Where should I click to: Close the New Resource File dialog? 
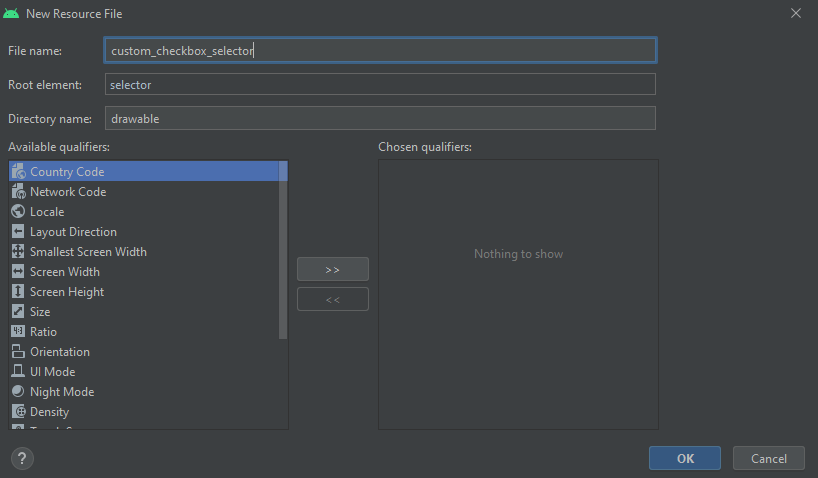[x=796, y=13]
